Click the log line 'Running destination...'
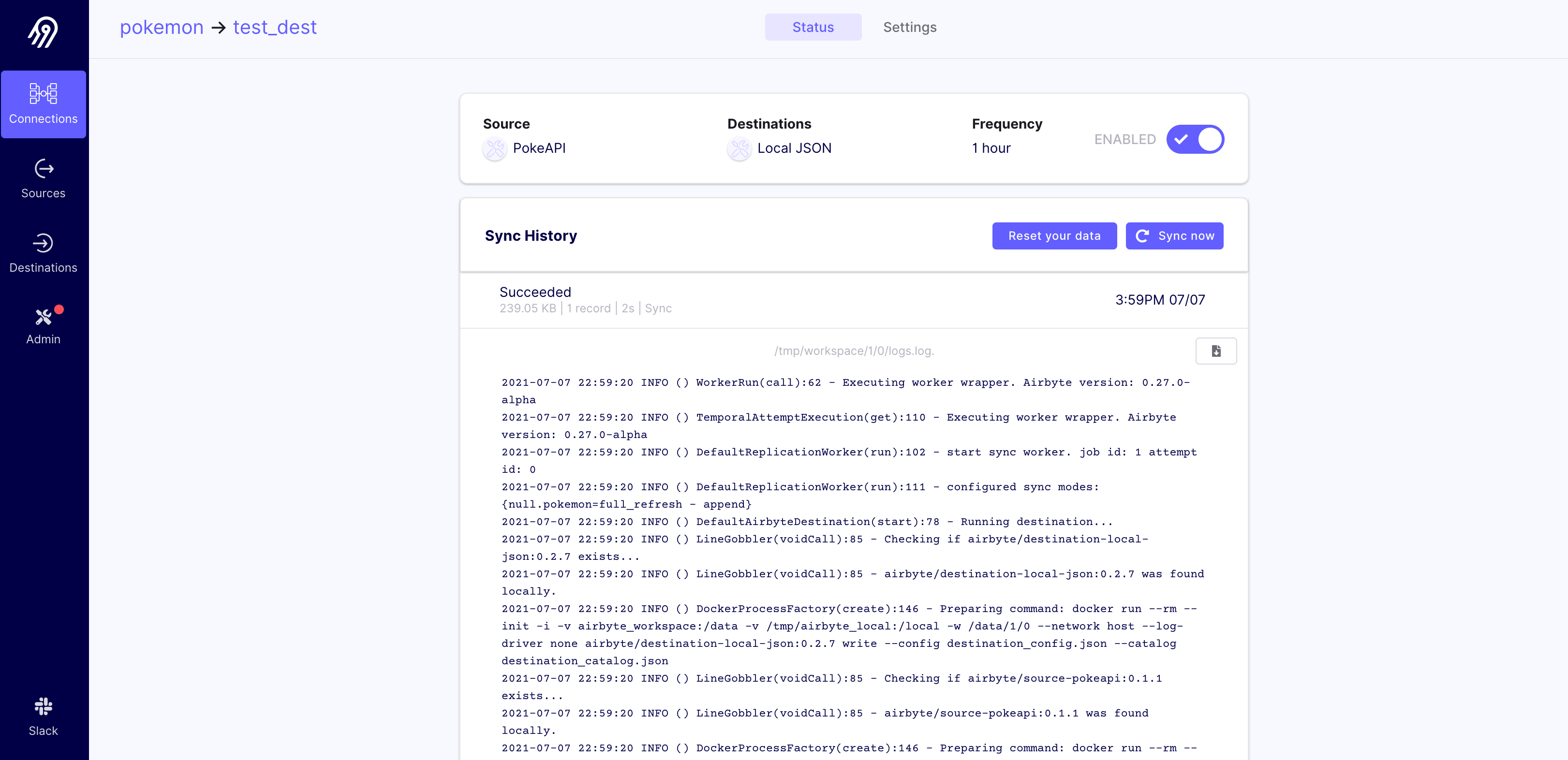This screenshot has height=760, width=1568. pyautogui.click(x=807, y=522)
